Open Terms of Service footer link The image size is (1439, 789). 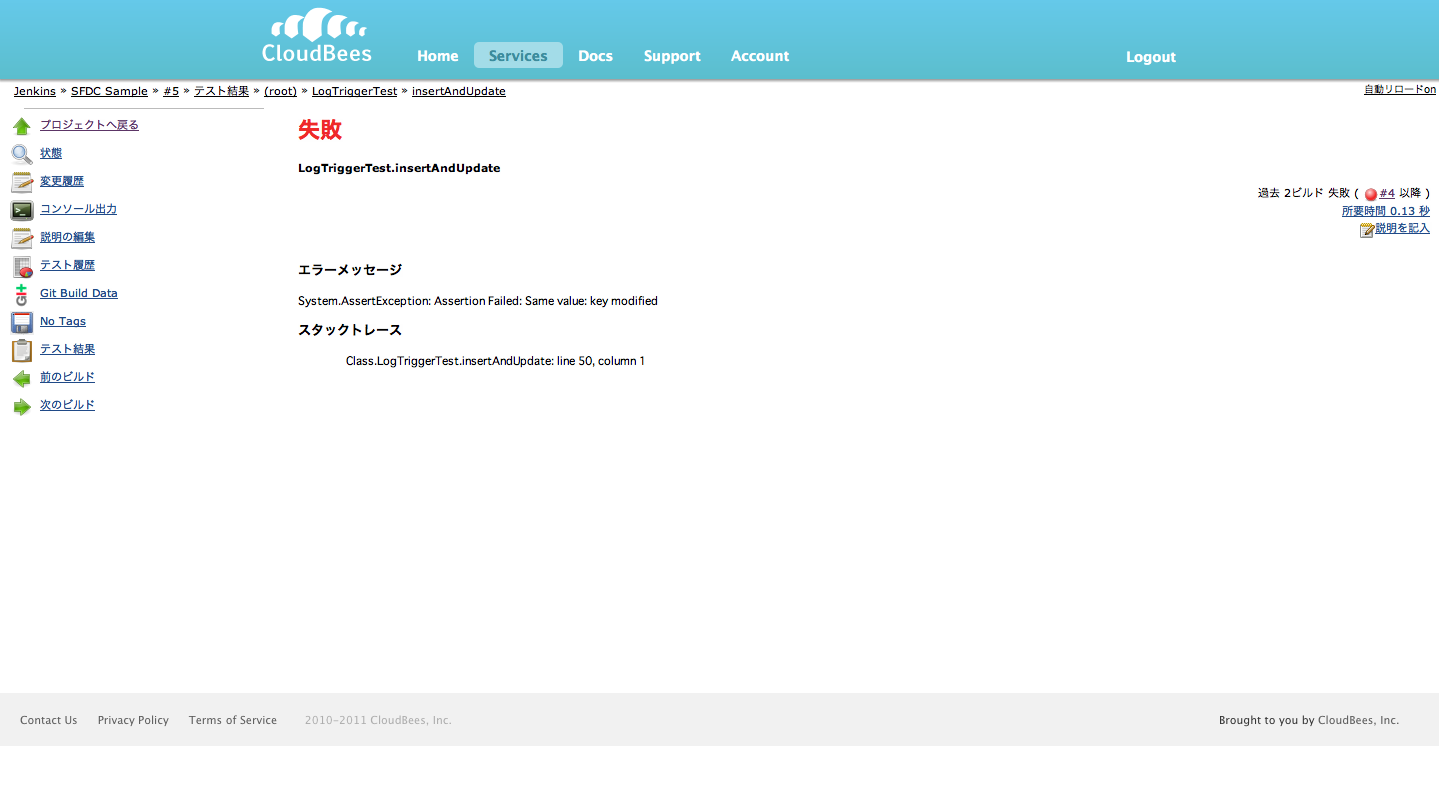tap(233, 720)
